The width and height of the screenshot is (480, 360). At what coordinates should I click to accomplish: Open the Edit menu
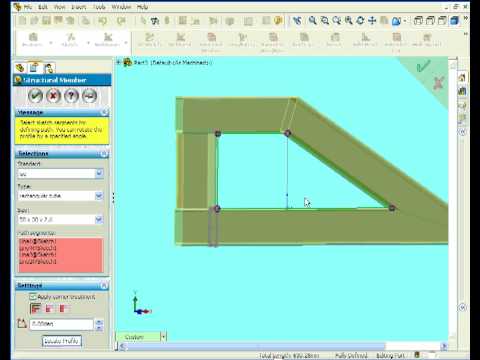coord(43,7)
